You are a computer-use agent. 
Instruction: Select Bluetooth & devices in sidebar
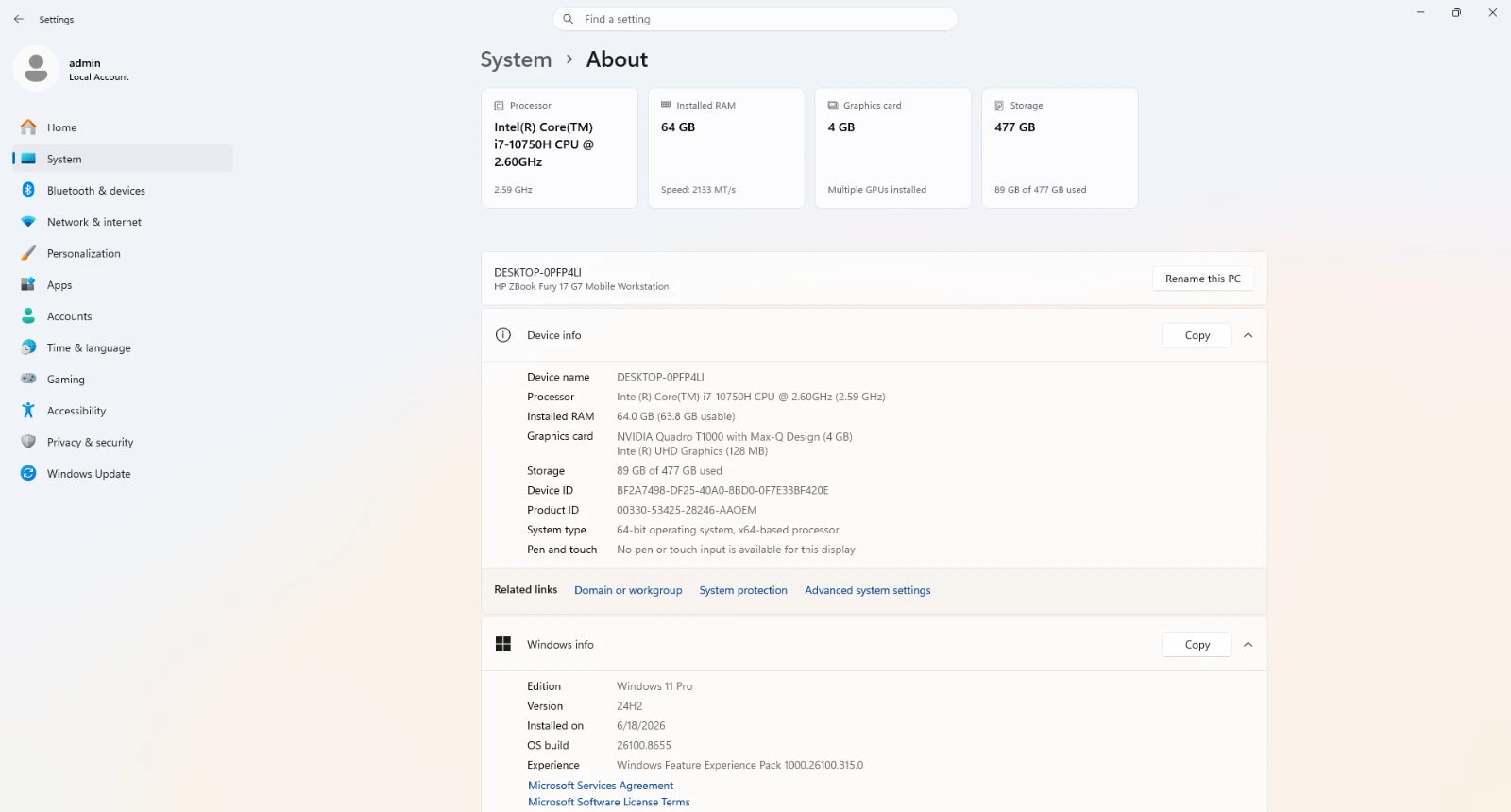(x=123, y=190)
